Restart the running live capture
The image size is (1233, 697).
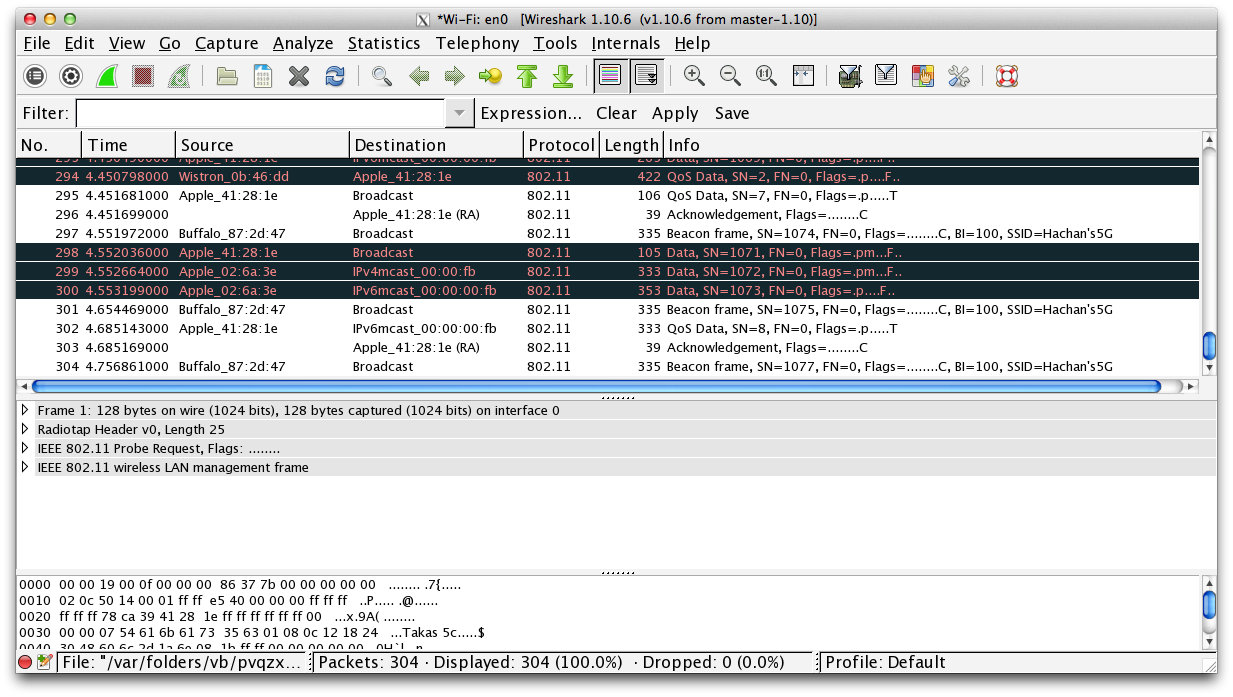179,76
